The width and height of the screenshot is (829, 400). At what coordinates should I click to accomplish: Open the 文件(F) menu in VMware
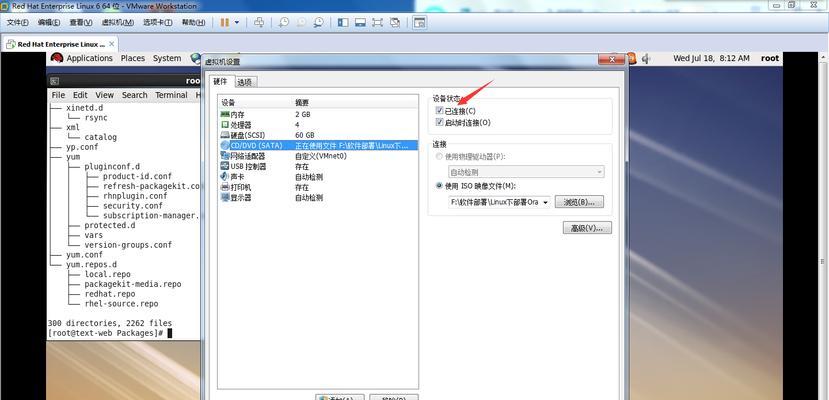click(x=17, y=22)
